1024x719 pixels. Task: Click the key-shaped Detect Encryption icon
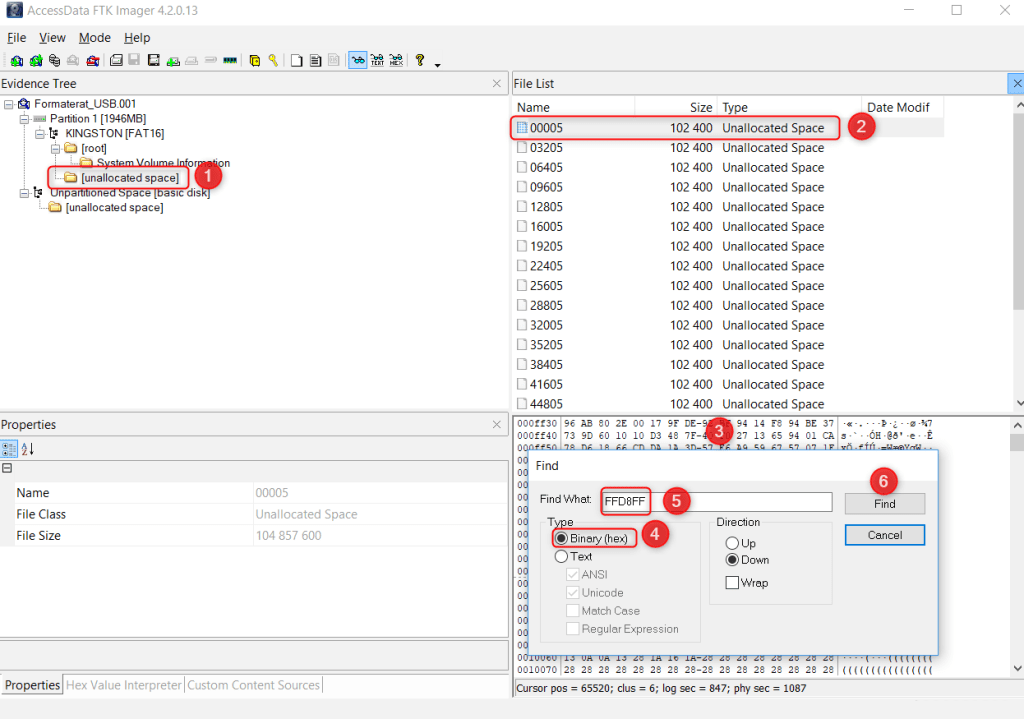pos(272,61)
